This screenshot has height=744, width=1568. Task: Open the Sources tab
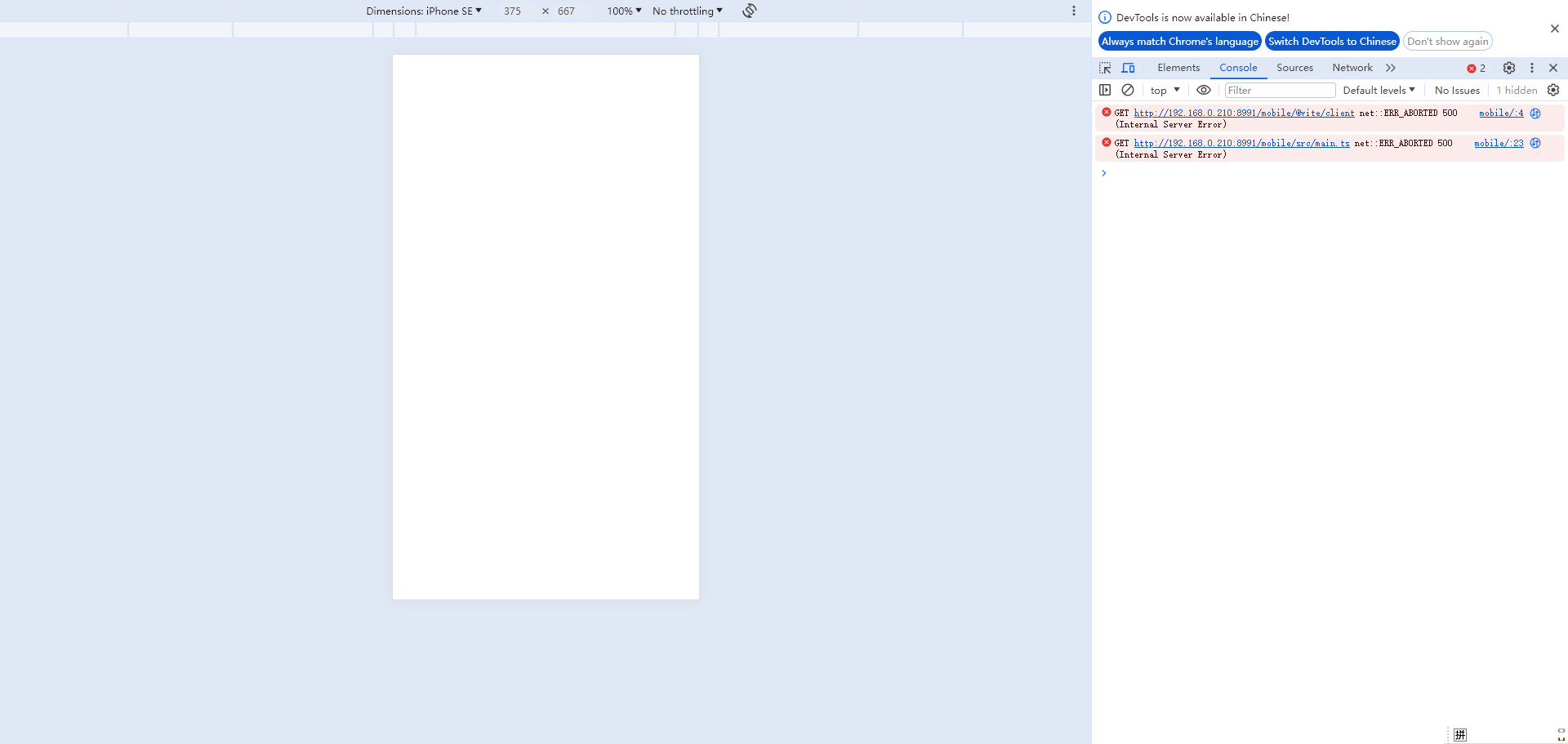(1294, 68)
